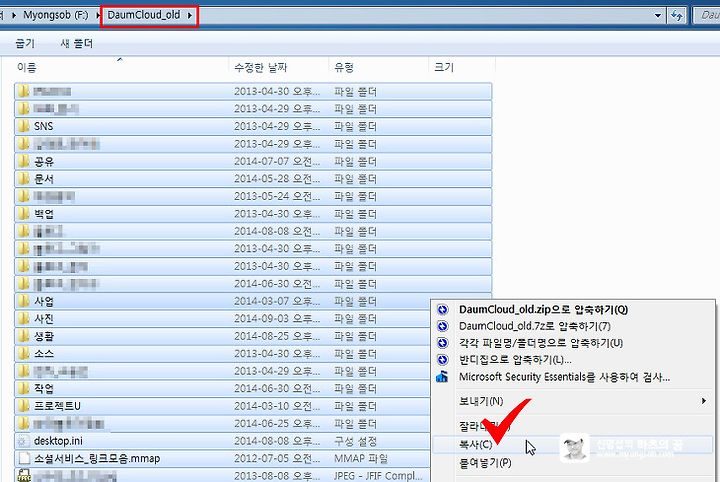Click the Bandizip icon beside DaumCloud_old.zip compress entry

tap(442, 309)
